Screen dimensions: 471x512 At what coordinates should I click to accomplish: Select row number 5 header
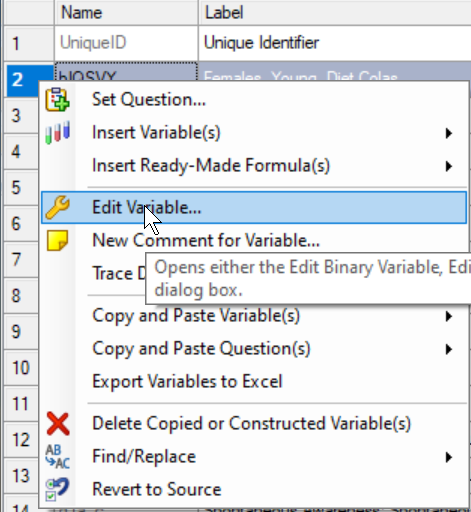coord(21,187)
